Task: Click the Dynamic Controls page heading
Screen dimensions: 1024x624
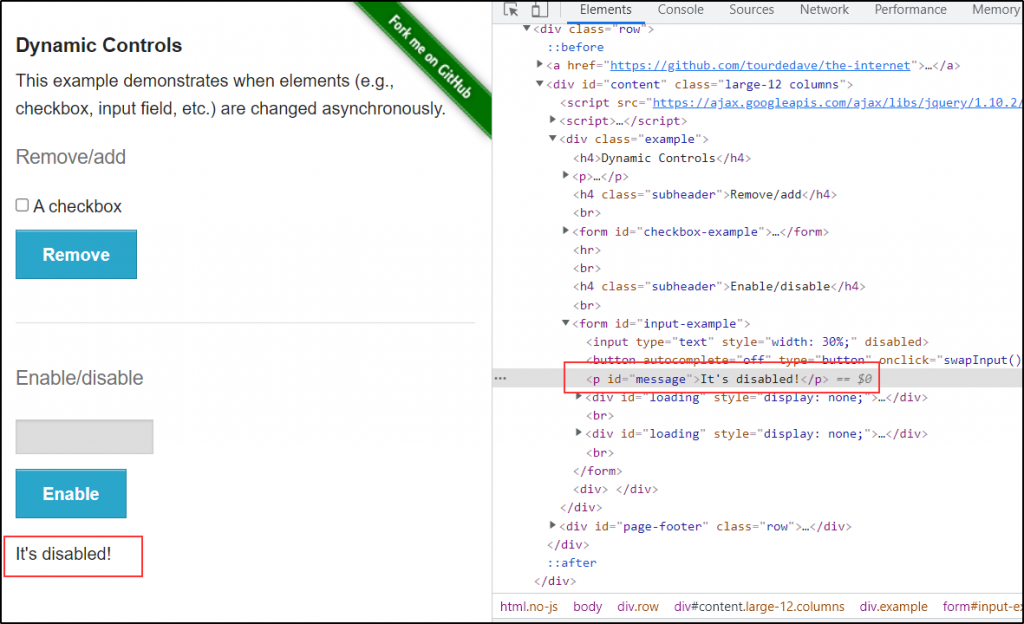Action: click(99, 45)
